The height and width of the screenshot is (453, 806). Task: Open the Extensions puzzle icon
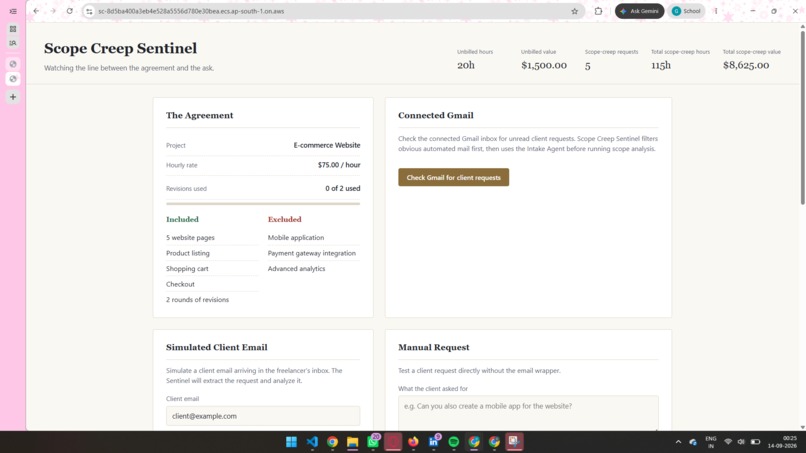coord(598,11)
